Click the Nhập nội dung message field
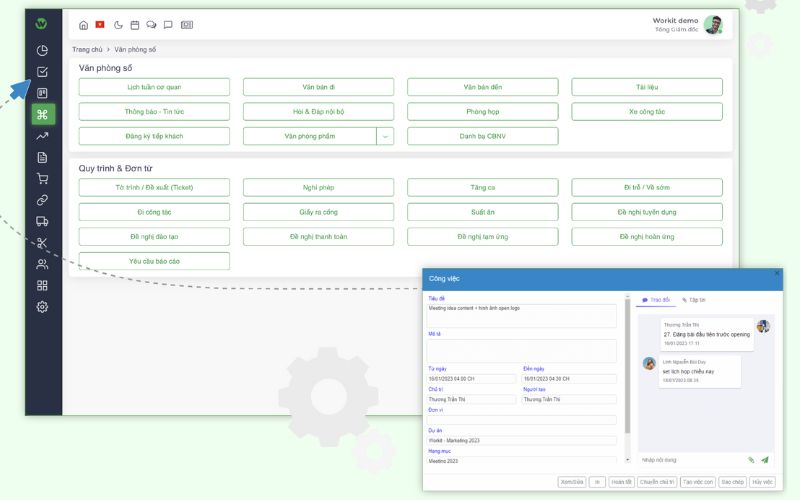Image resolution: width=800 pixels, height=500 pixels. [690, 460]
